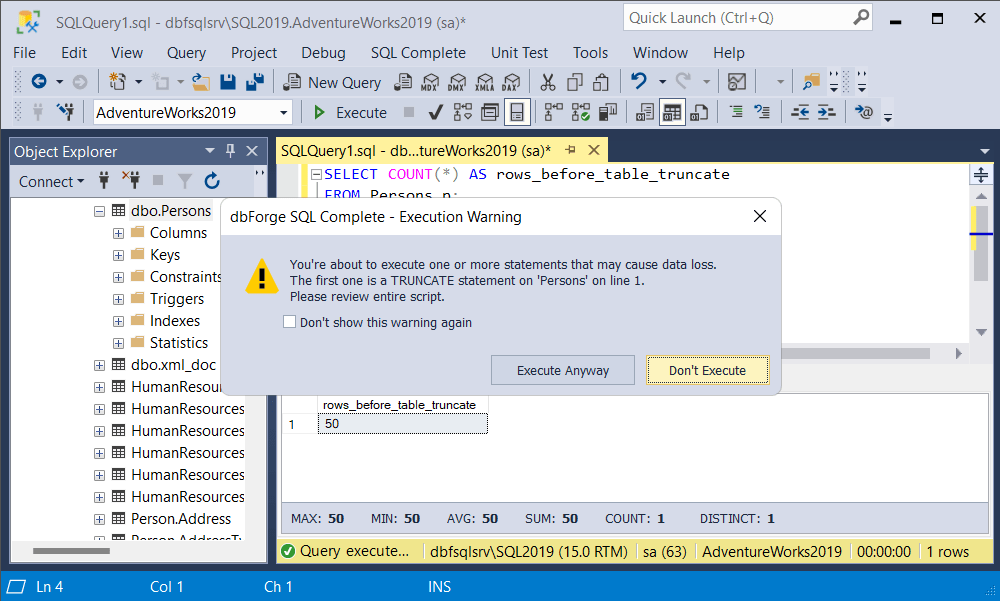Parse the query with the checkmark icon

pos(435,112)
